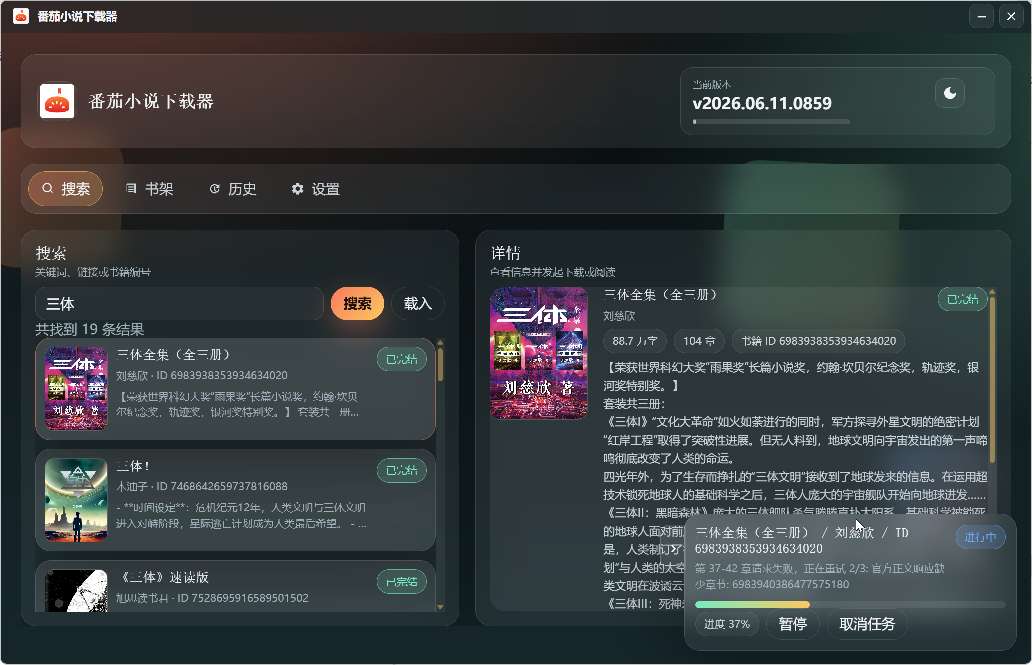Select result 三体！by 木池子
Image resolution: width=1032 pixels, height=665 pixels.
click(x=236, y=500)
